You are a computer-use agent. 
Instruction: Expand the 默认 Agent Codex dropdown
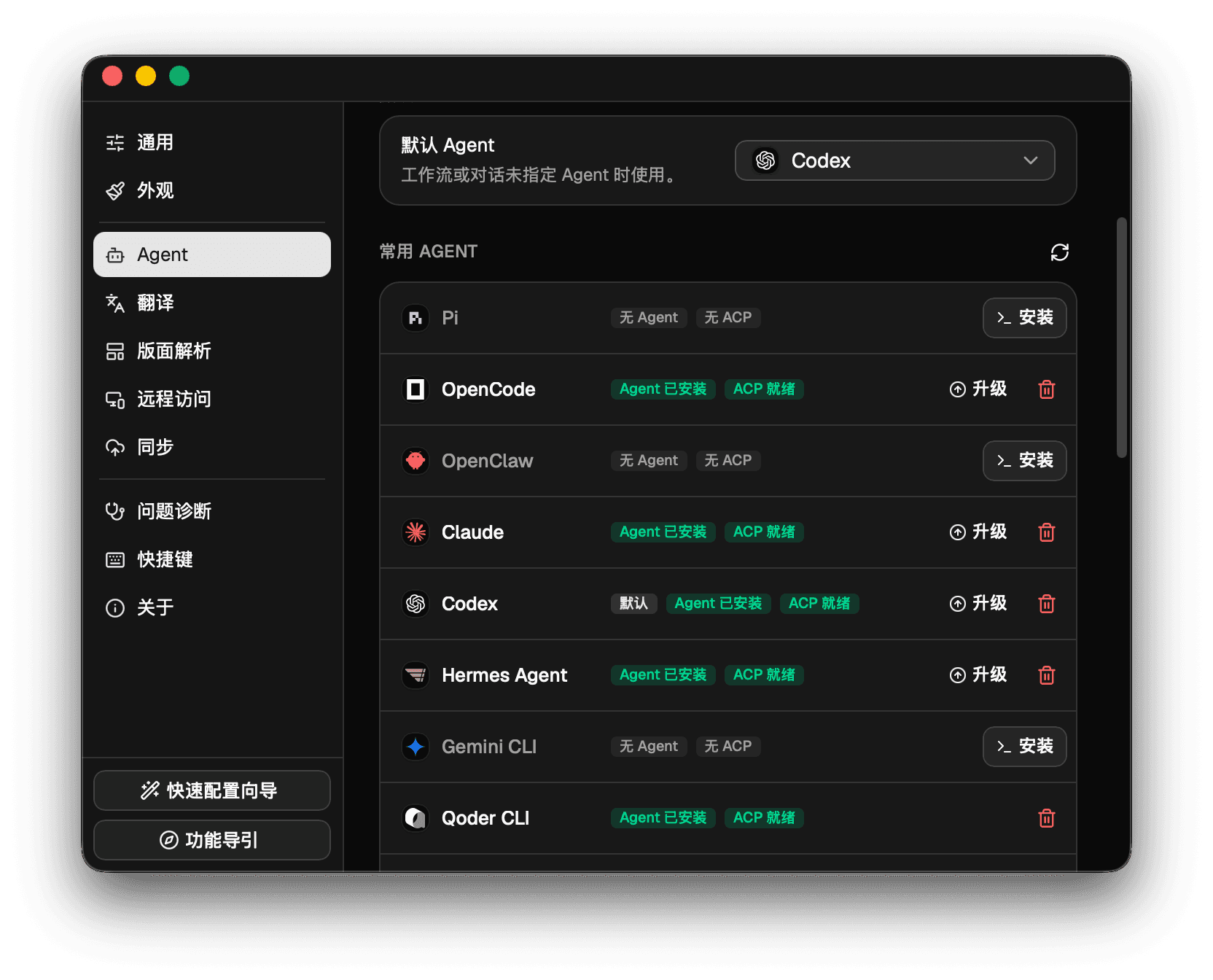click(x=894, y=160)
